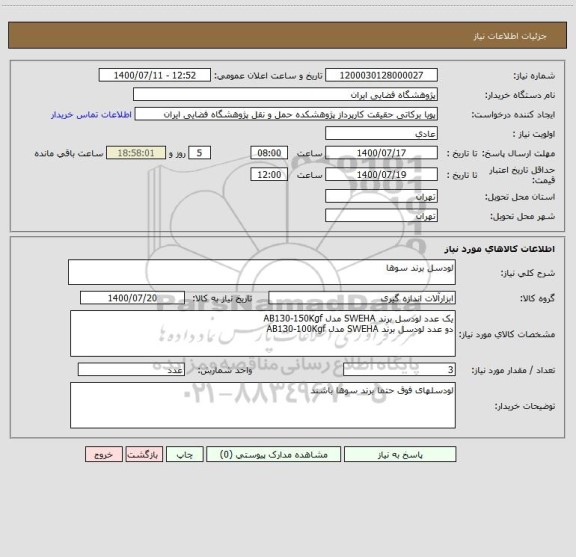
Task: Click the 'بازگشت' back button
Action: 144,454
